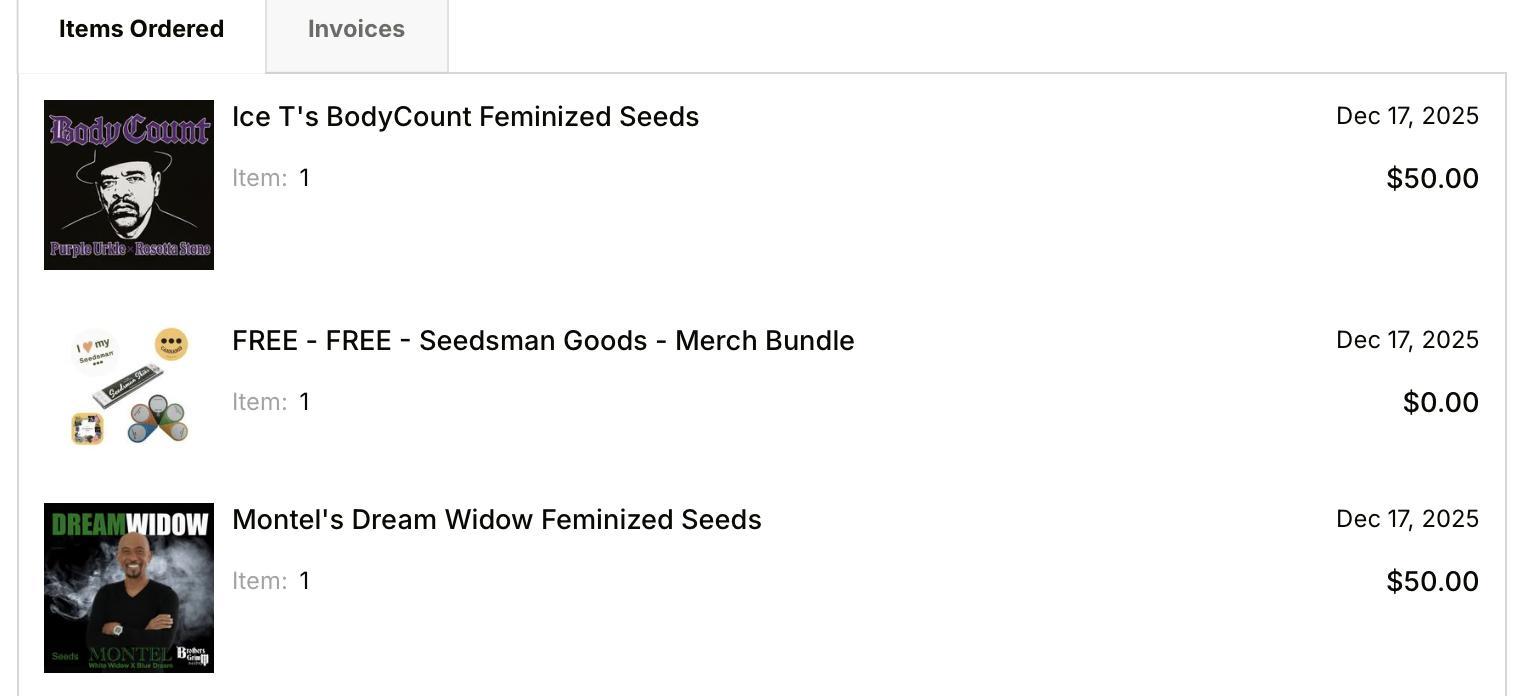
Task: Open Ice T's BodyCount Feminized Seeds link
Action: [x=465, y=117]
